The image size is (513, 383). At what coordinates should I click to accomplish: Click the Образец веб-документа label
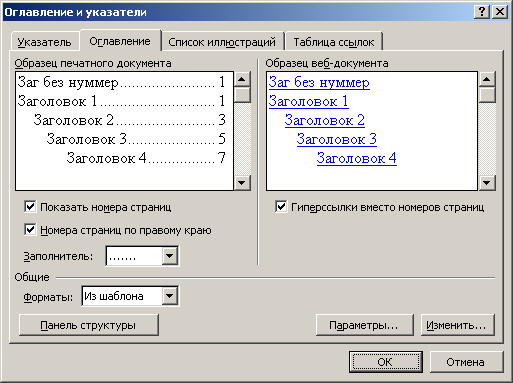pos(327,63)
